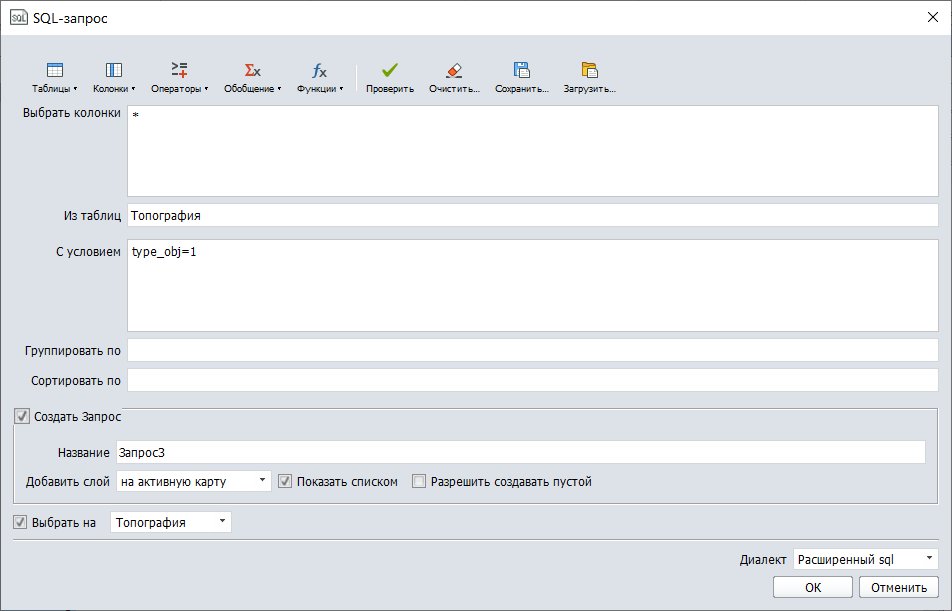This screenshot has height=611, width=952.
Task: Click the Очистить eraser icon
Action: [x=454, y=71]
